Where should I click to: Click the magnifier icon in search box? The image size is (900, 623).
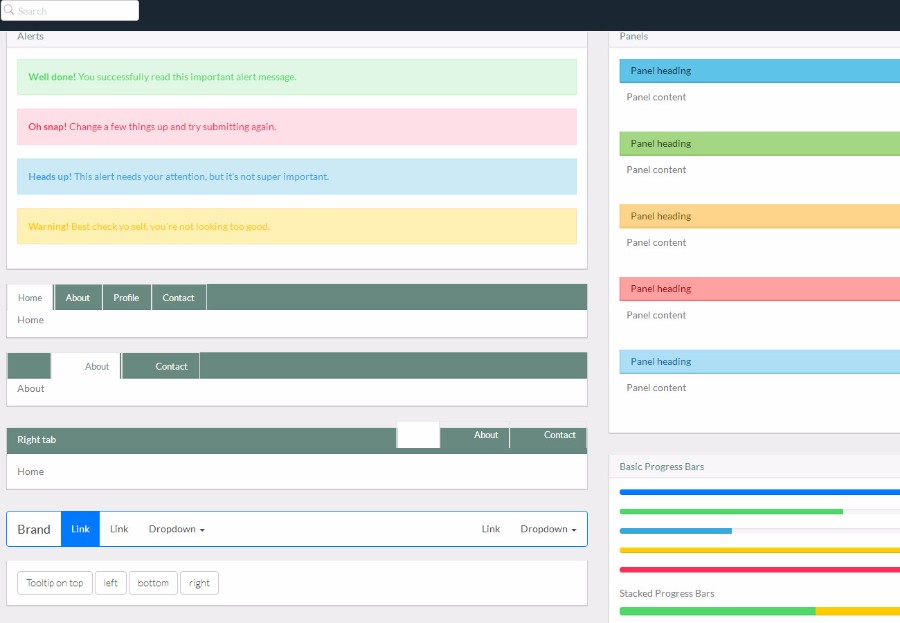(9, 10)
